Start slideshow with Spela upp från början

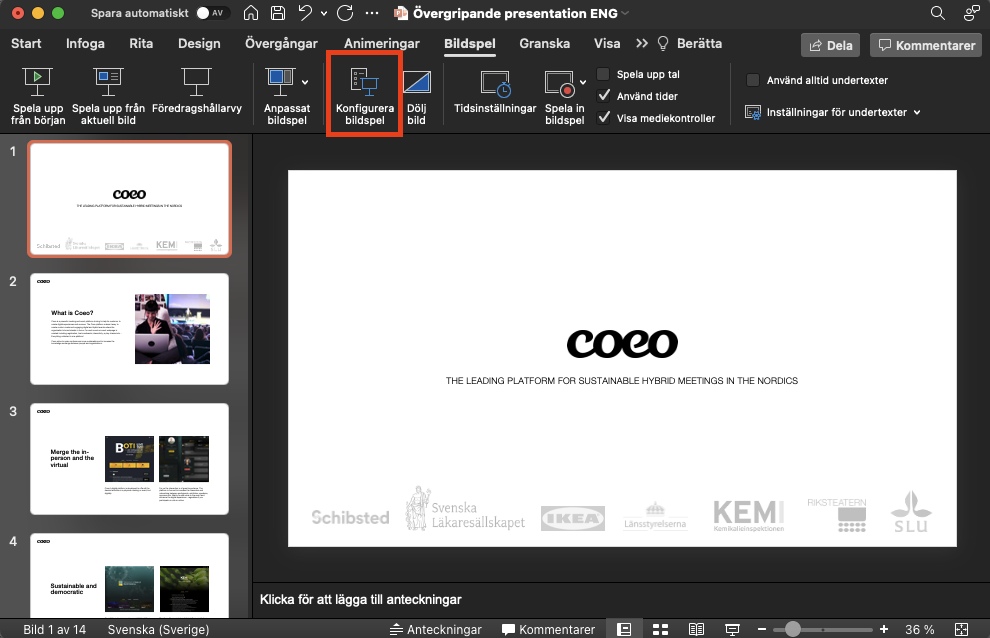point(38,95)
